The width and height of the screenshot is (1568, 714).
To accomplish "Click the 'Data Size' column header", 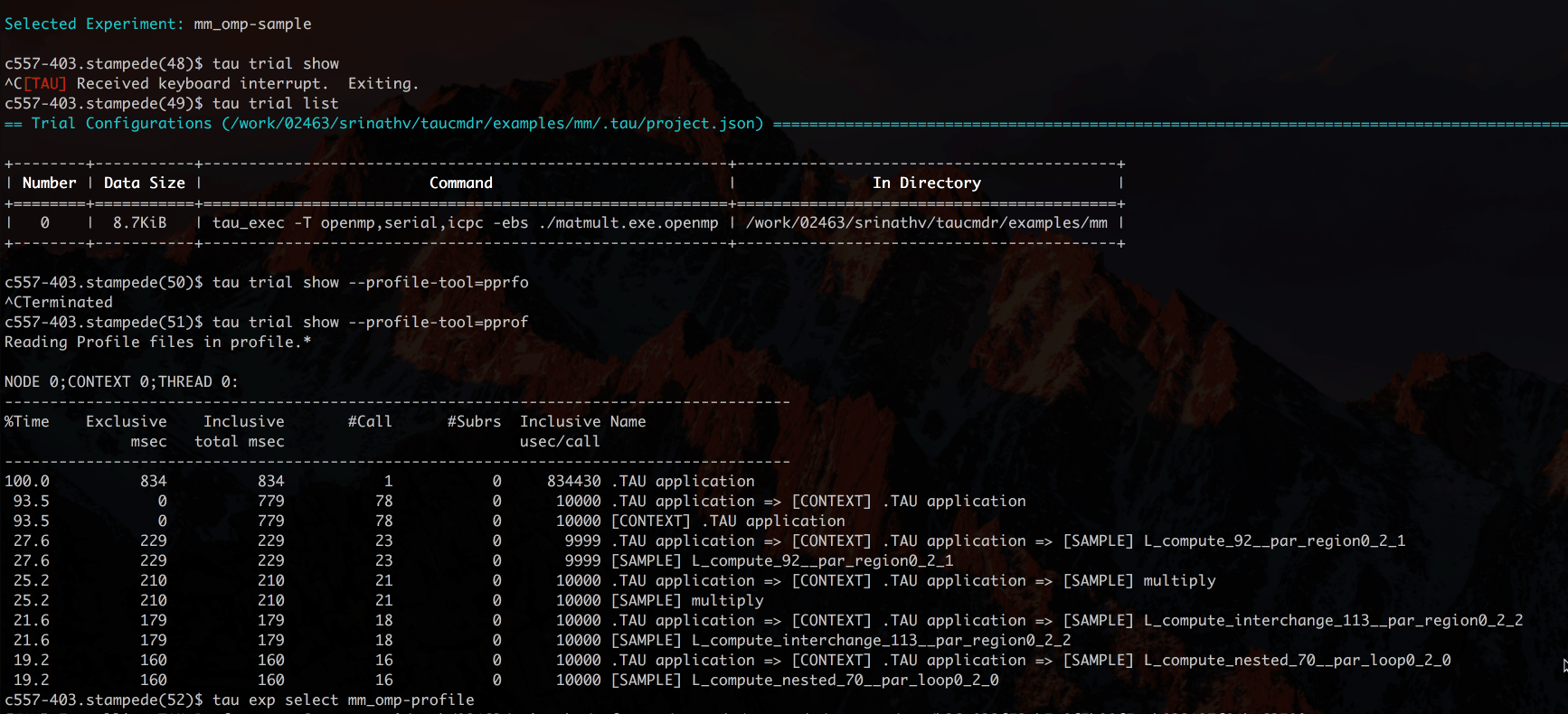I will point(145,183).
